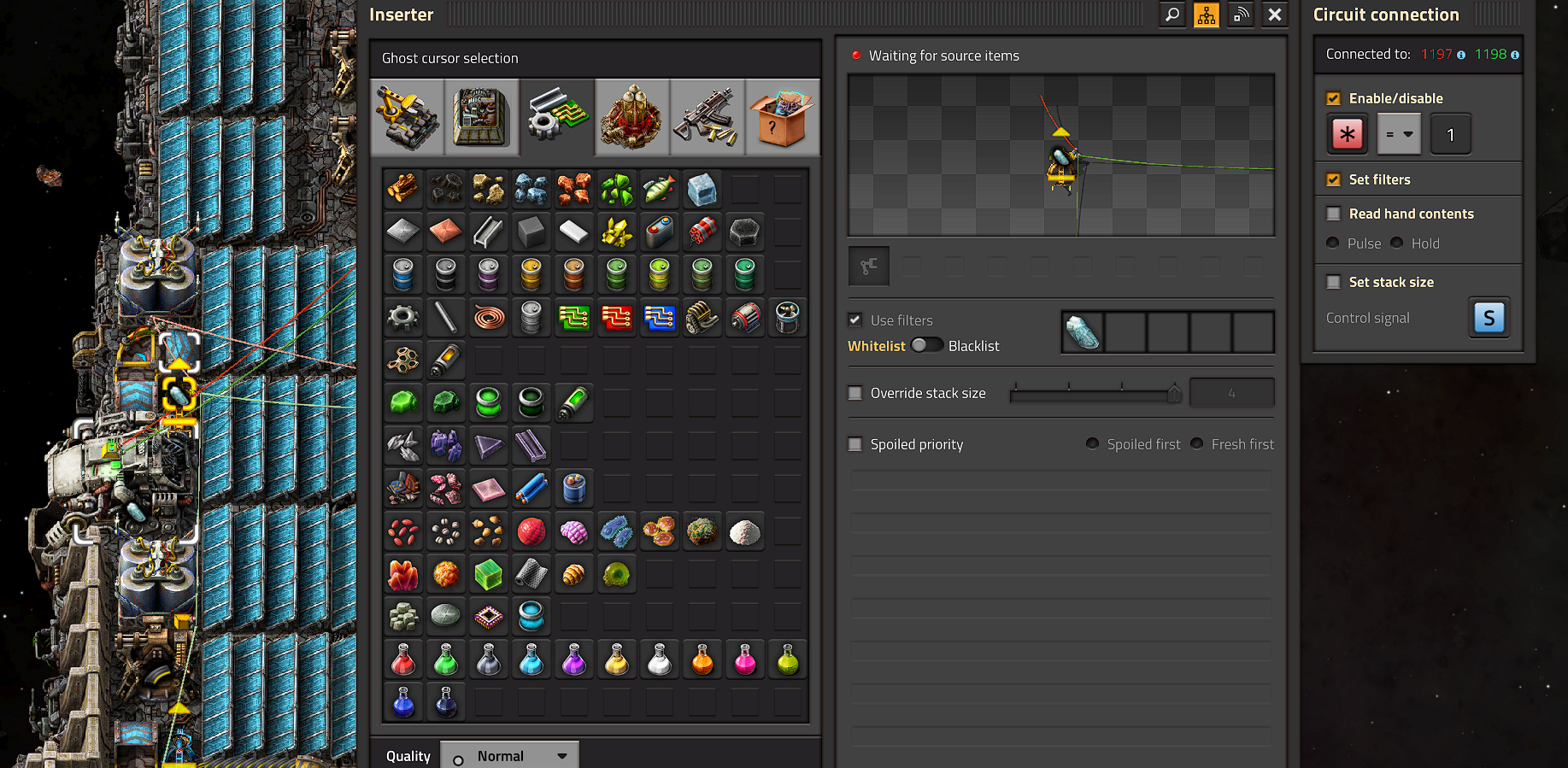Click the red everything signal button
The image size is (1568, 768).
[1348, 134]
